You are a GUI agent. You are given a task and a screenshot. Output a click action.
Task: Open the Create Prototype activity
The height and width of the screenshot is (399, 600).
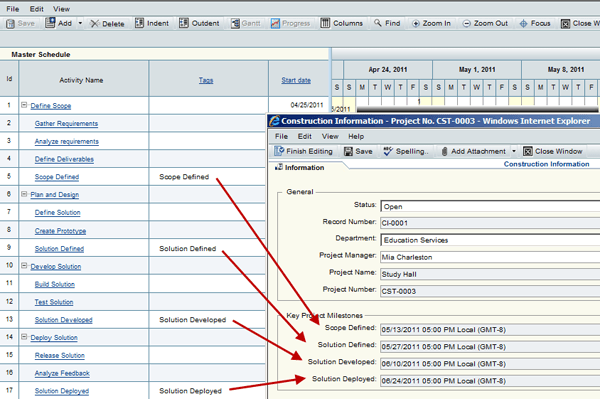(x=60, y=231)
